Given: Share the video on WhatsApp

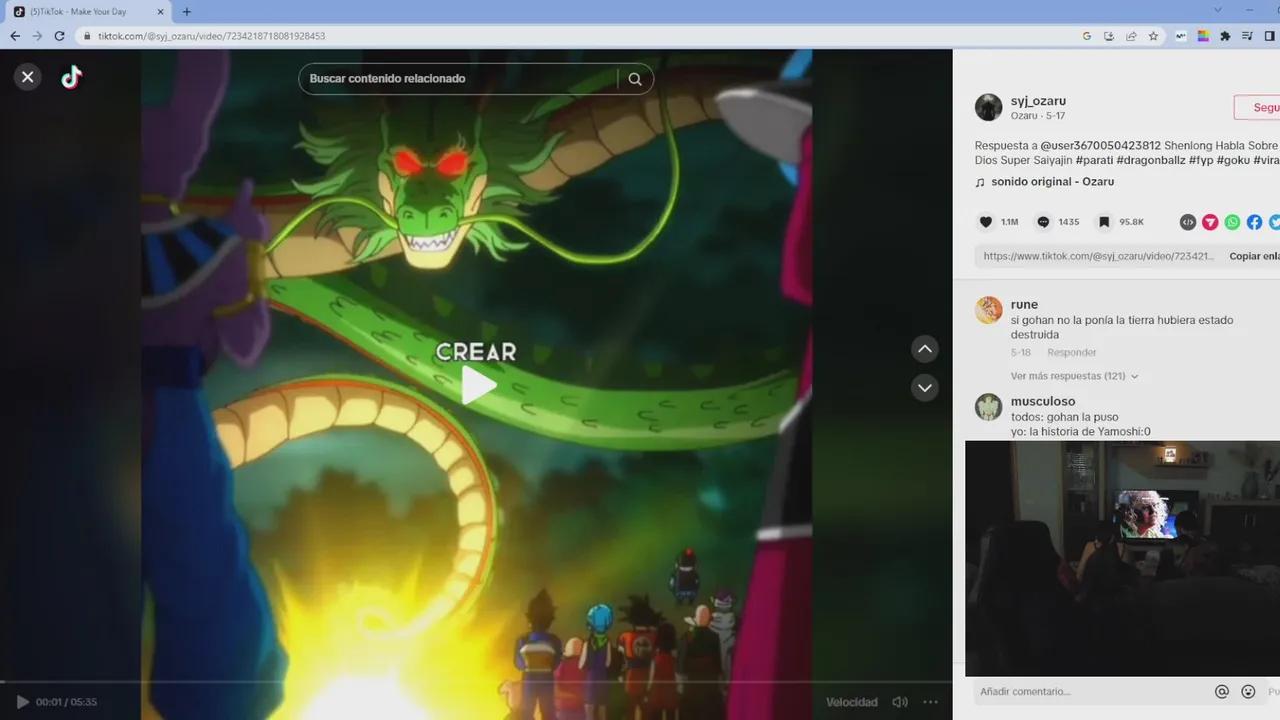Looking at the screenshot, I should 1232,222.
